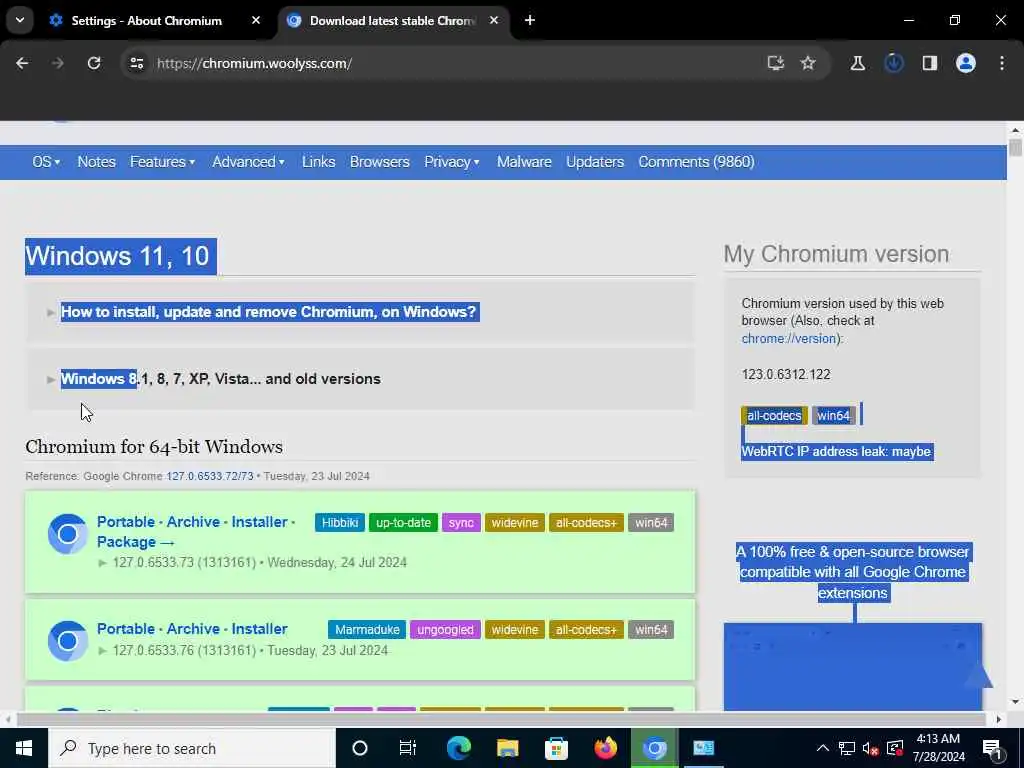Open site information icon in address bar
The width and height of the screenshot is (1024, 768).
pos(136,63)
